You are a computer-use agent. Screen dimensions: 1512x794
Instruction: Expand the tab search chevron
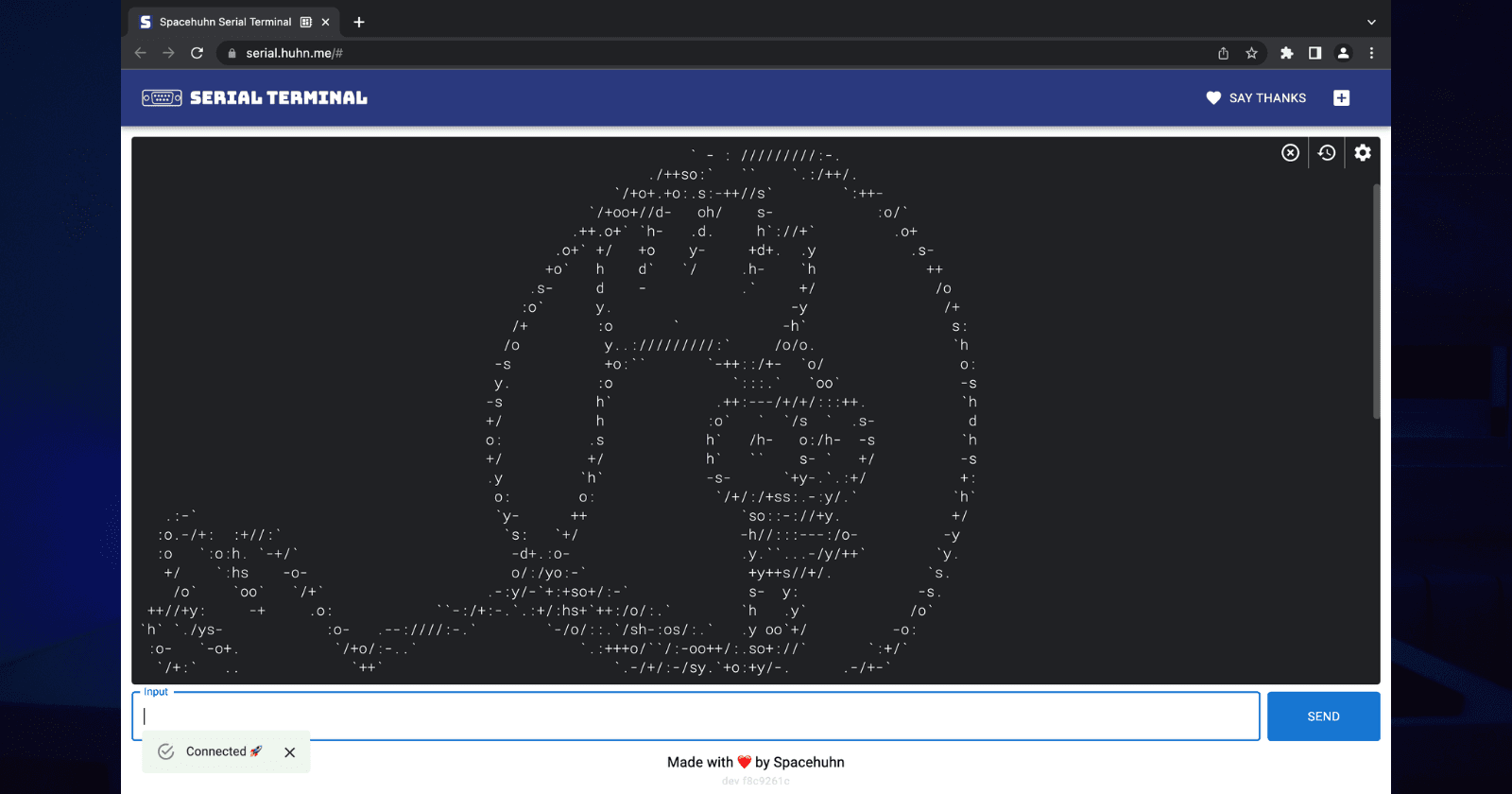tap(1371, 22)
